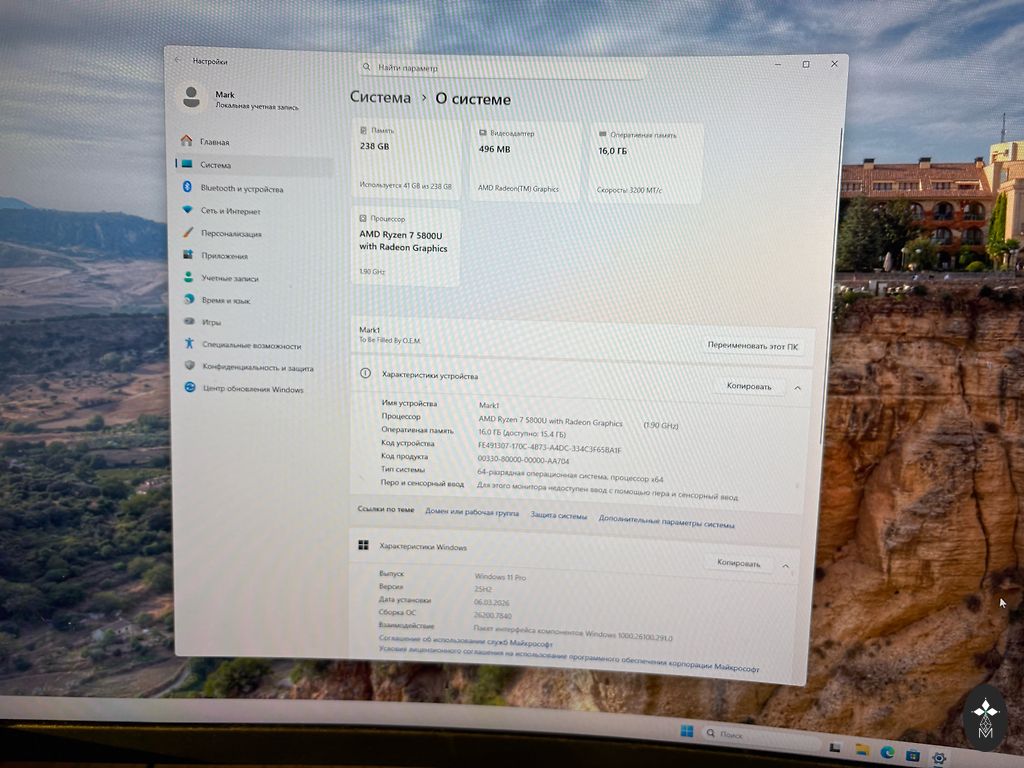Click the Найти параметр search field
The width and height of the screenshot is (1024, 768).
click(500, 68)
